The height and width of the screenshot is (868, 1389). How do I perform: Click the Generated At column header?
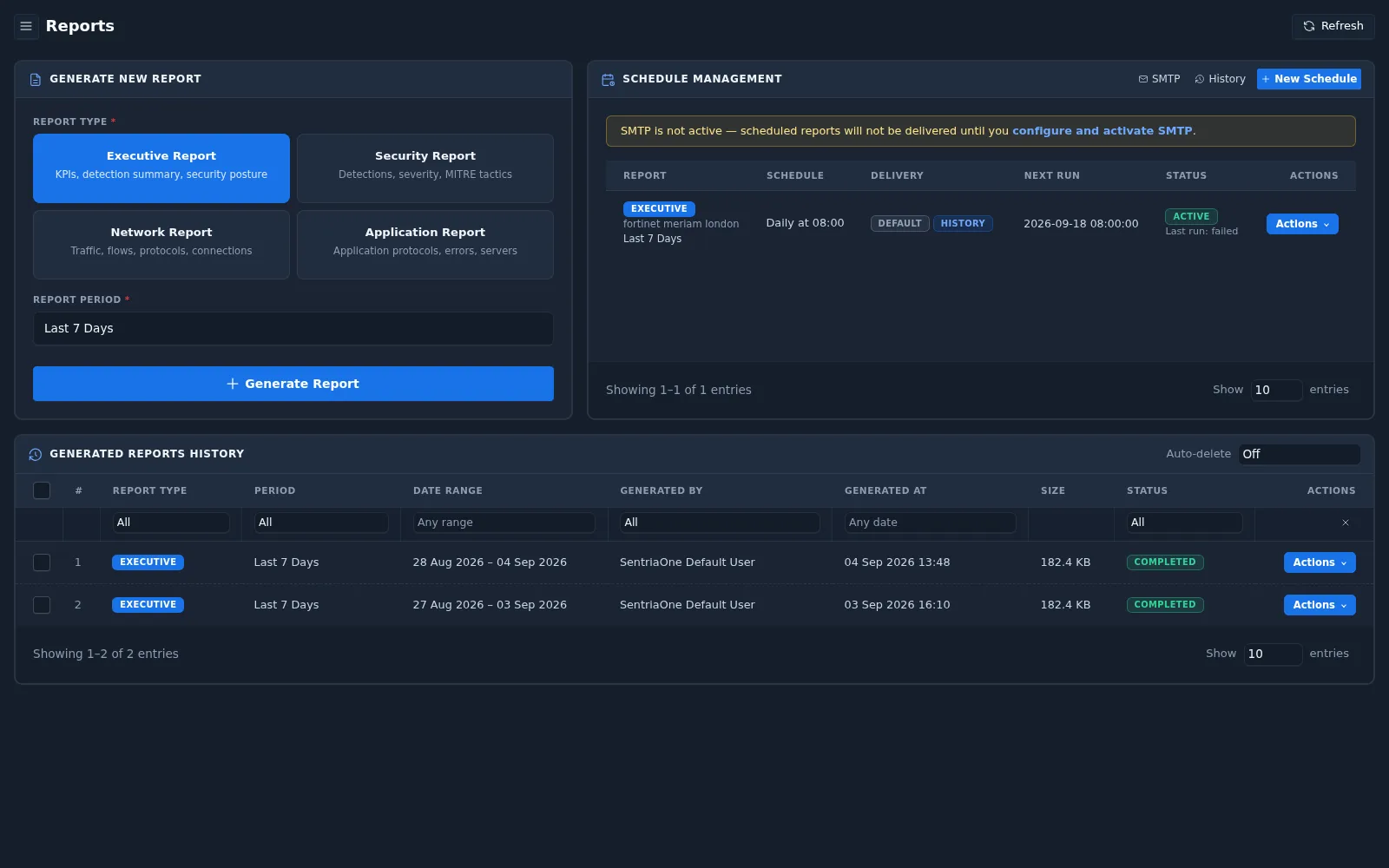[x=885, y=491]
